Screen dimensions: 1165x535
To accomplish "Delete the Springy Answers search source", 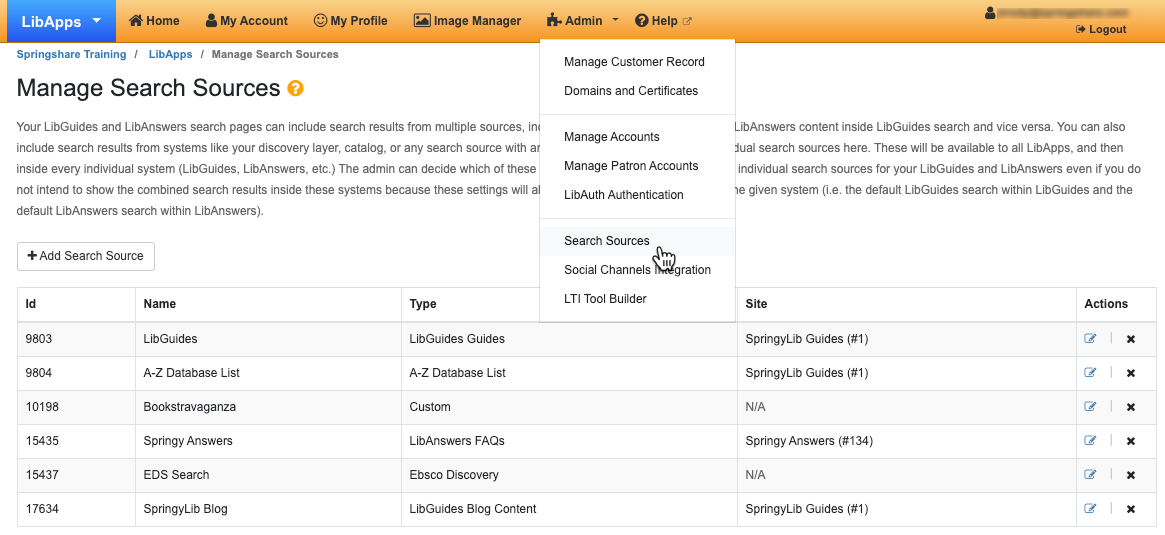I will [1131, 441].
